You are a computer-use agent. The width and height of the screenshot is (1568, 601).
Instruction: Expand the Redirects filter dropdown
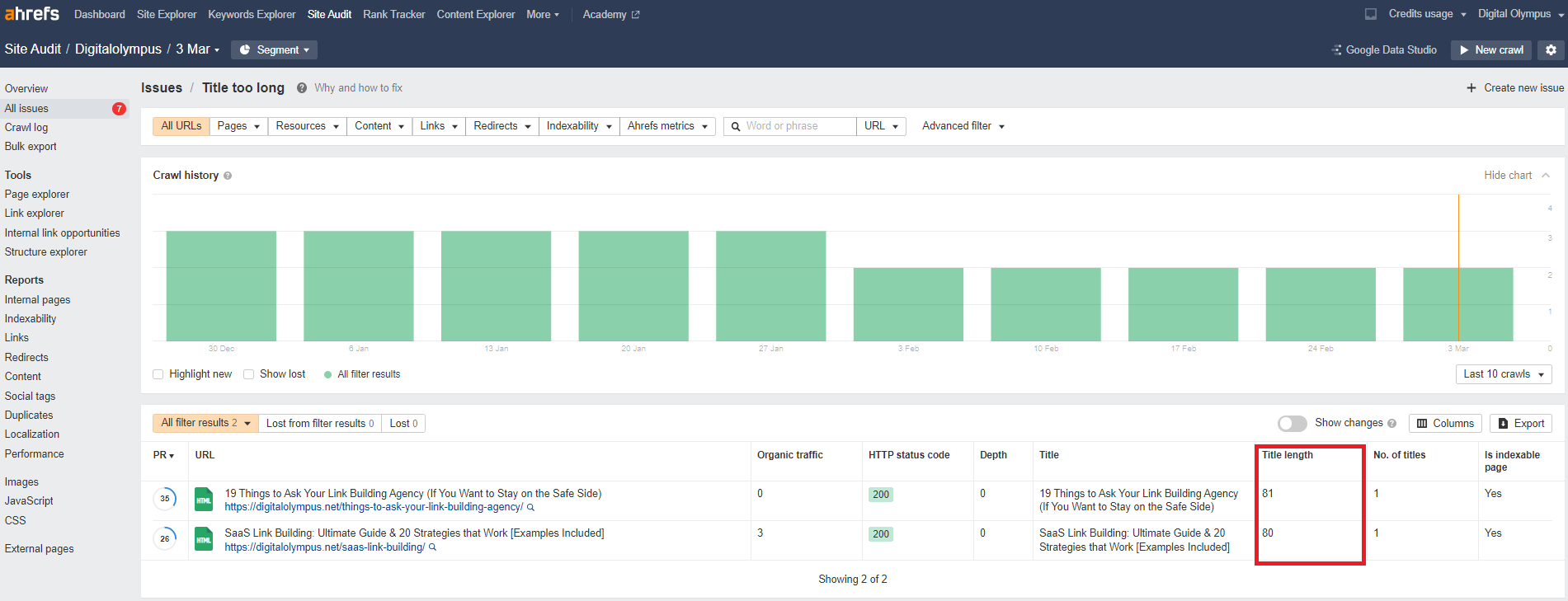(502, 126)
